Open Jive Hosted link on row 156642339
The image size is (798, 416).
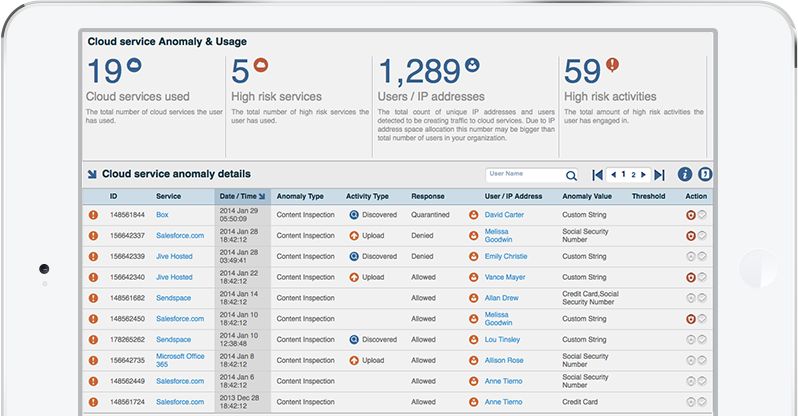[174, 257]
